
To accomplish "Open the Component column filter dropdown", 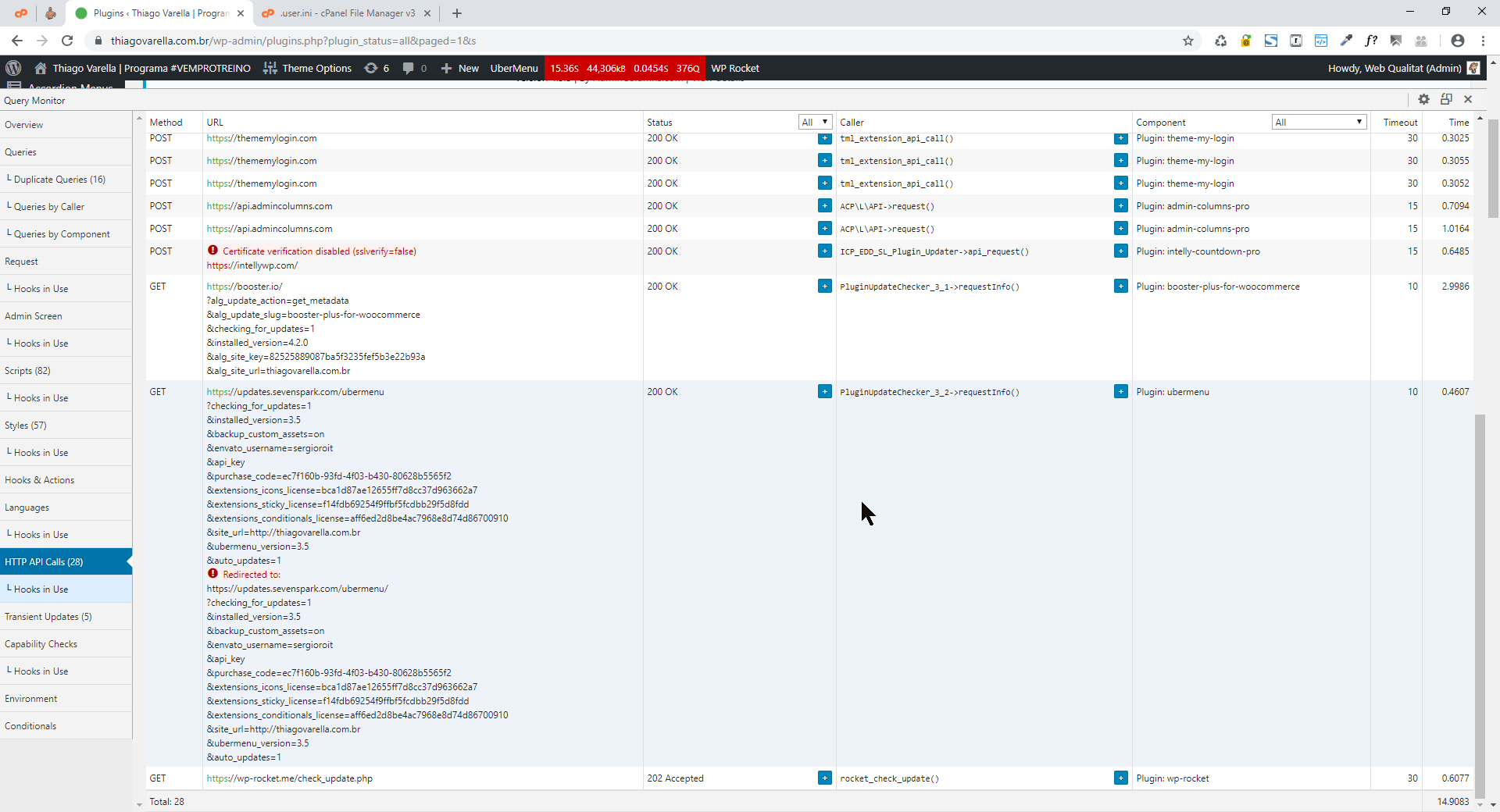I will tap(1319, 122).
